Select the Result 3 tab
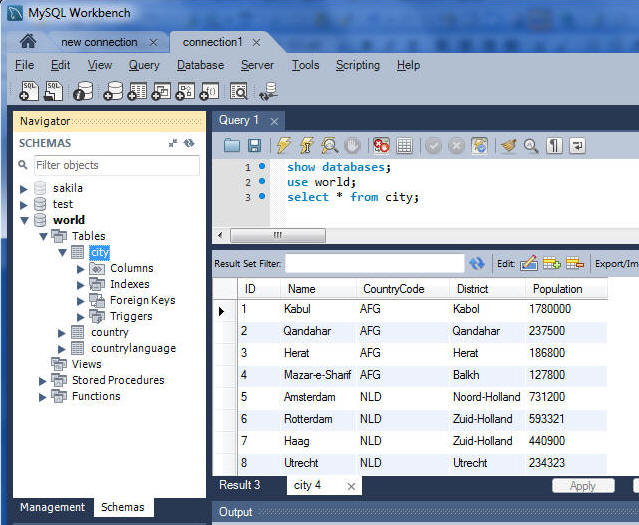 click(x=240, y=485)
